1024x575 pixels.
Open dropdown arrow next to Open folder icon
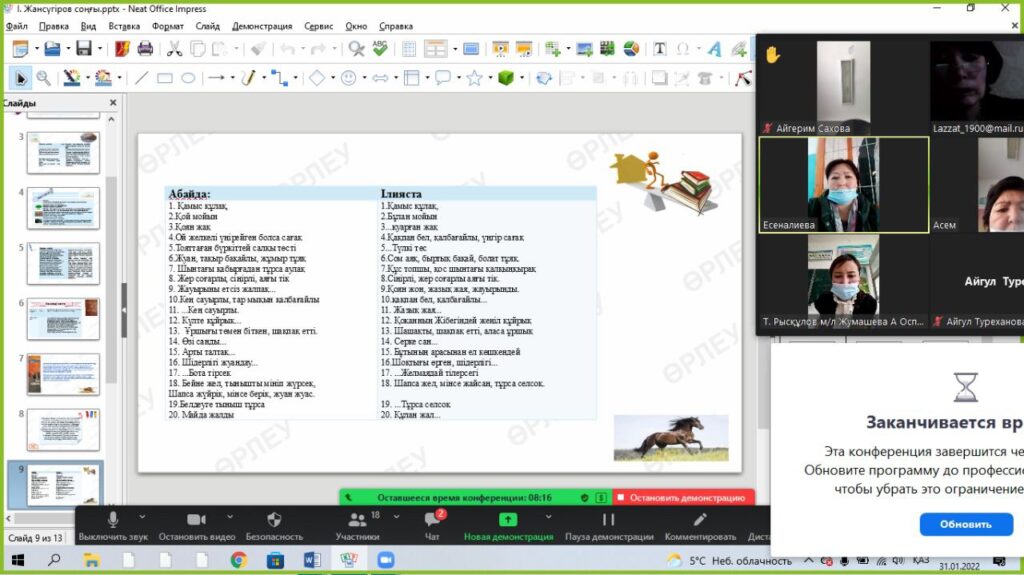click(68, 48)
